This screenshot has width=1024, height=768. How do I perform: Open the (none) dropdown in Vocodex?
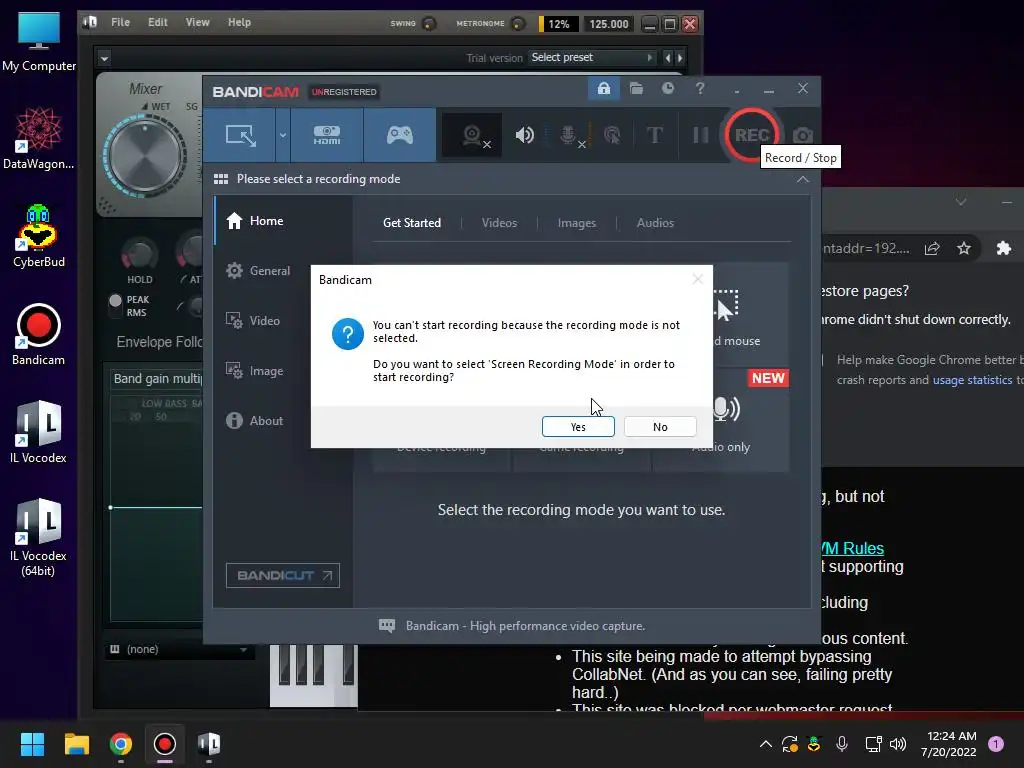click(x=178, y=649)
